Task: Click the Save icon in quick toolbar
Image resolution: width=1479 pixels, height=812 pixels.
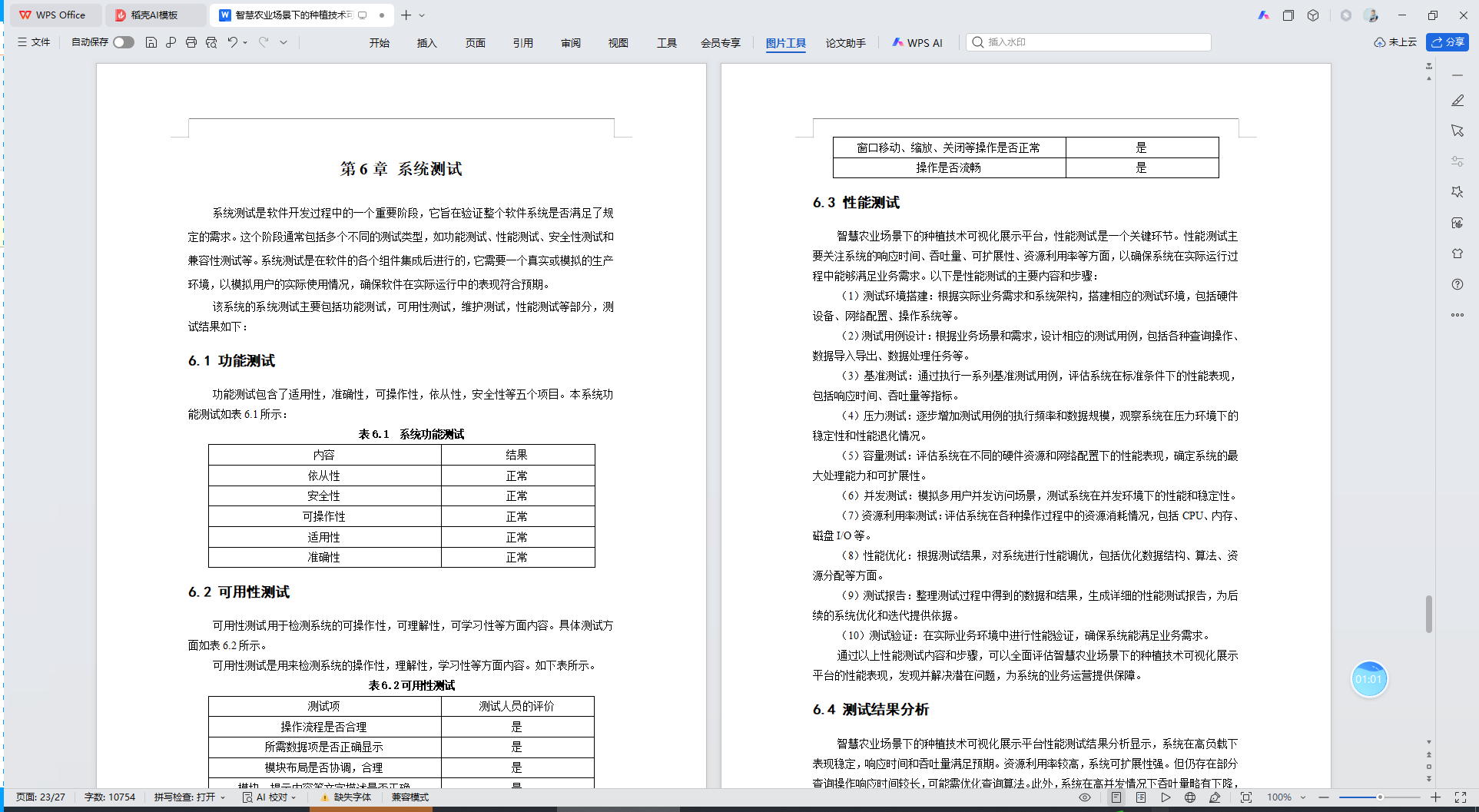Action: (151, 42)
